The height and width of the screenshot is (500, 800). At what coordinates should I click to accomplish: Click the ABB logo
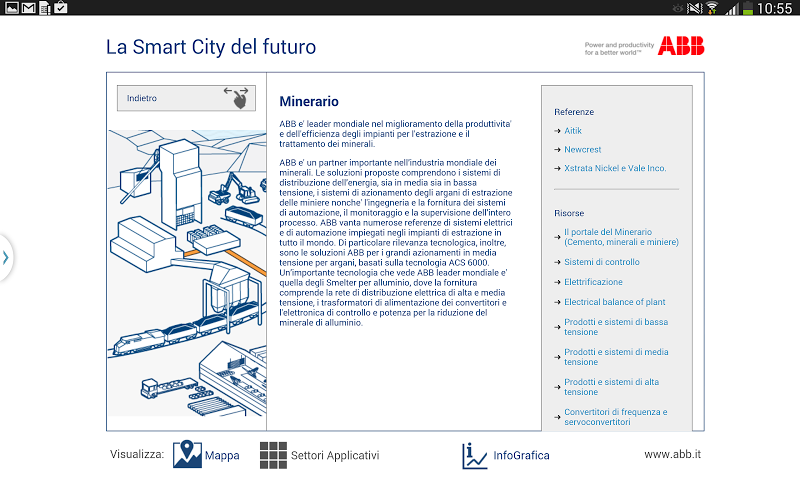(x=681, y=46)
